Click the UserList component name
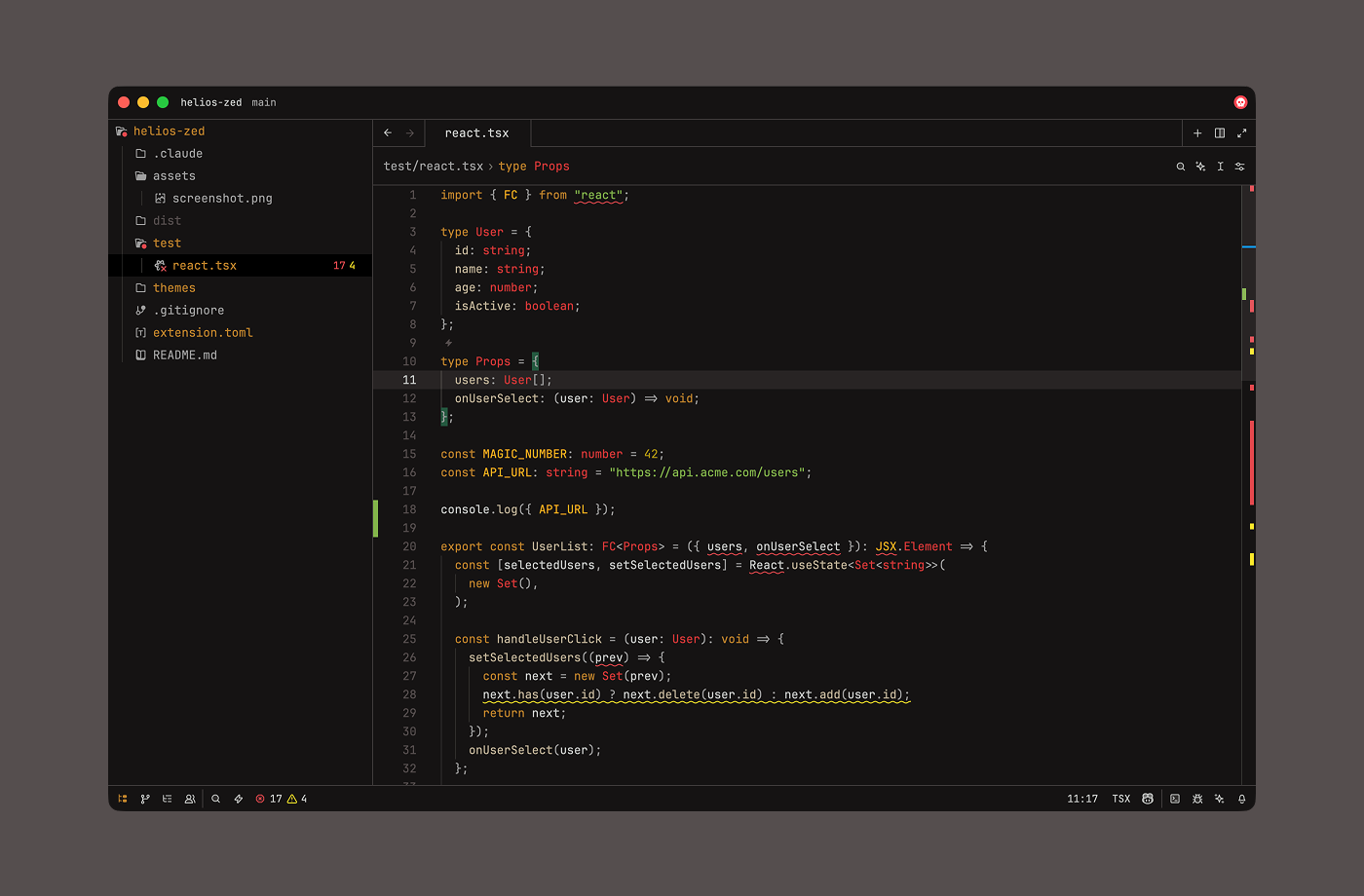Viewport: 1364px width, 896px height. coord(559,546)
